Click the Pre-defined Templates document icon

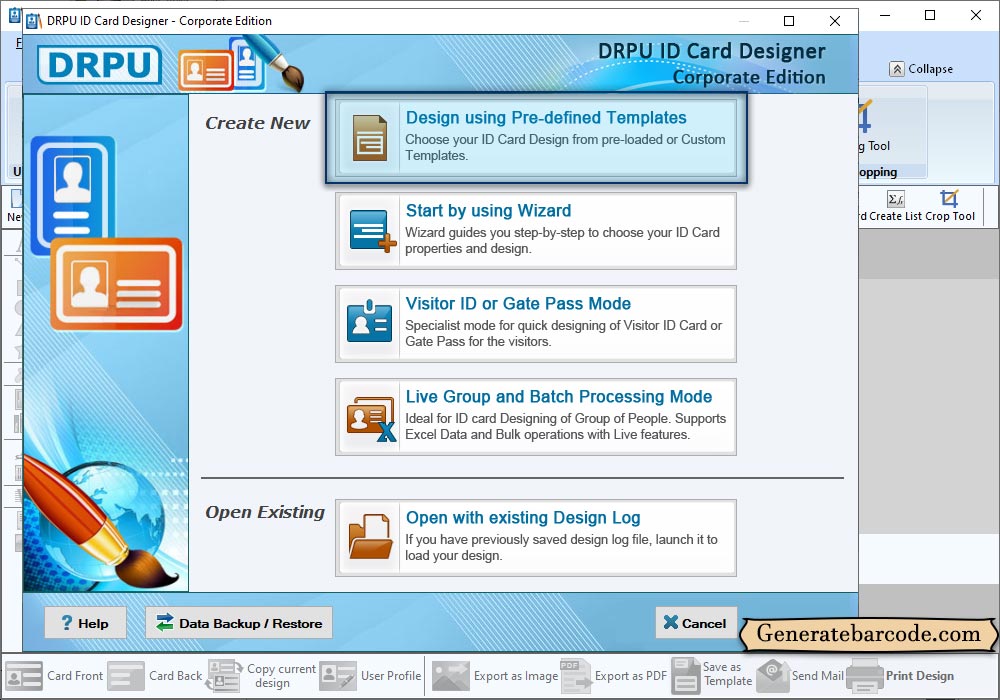(x=370, y=138)
